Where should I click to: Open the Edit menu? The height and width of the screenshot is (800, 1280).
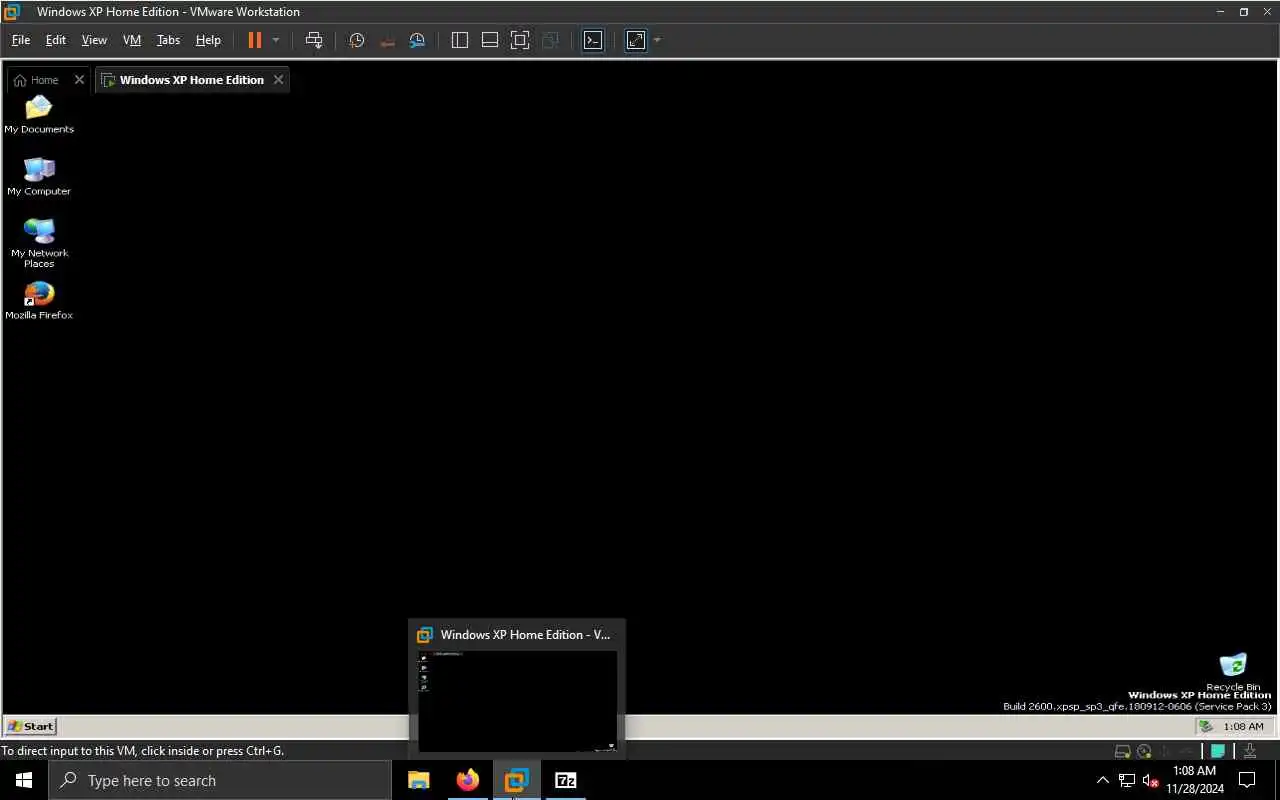coord(56,40)
